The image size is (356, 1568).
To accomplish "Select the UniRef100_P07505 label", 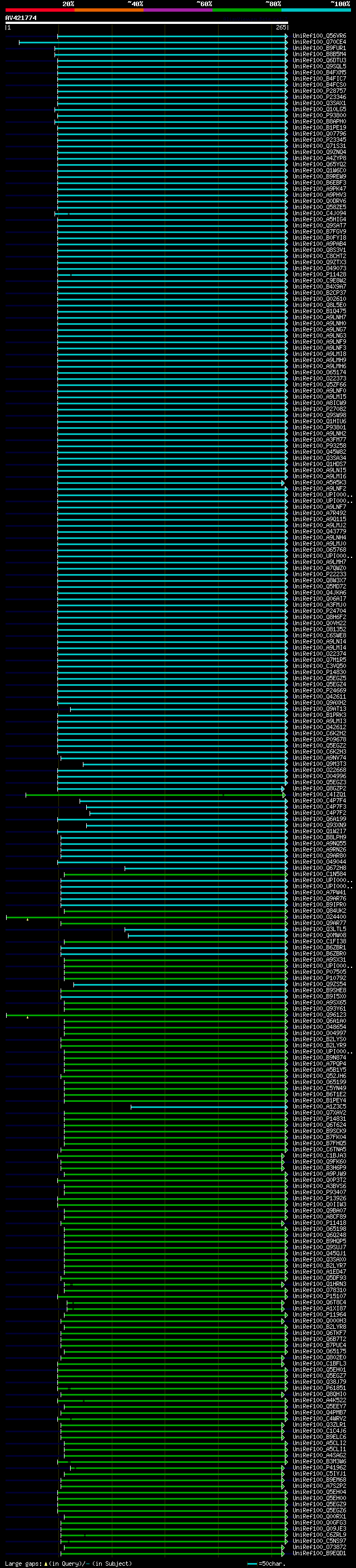I will tap(319, 972).
